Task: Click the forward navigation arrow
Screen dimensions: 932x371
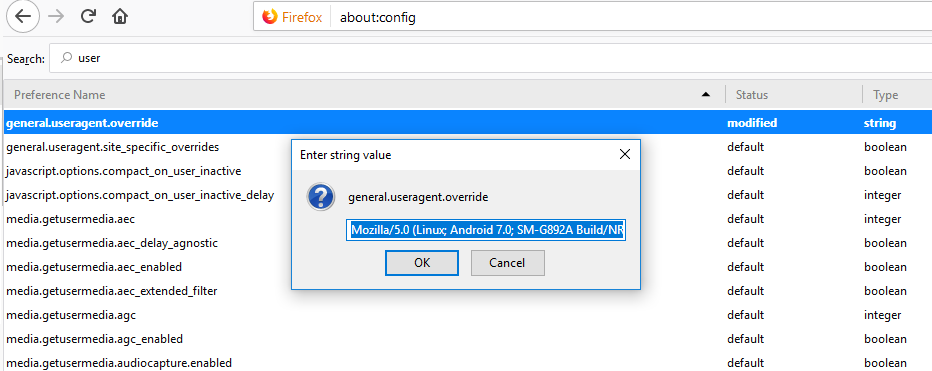Action: pyautogui.click(x=56, y=17)
